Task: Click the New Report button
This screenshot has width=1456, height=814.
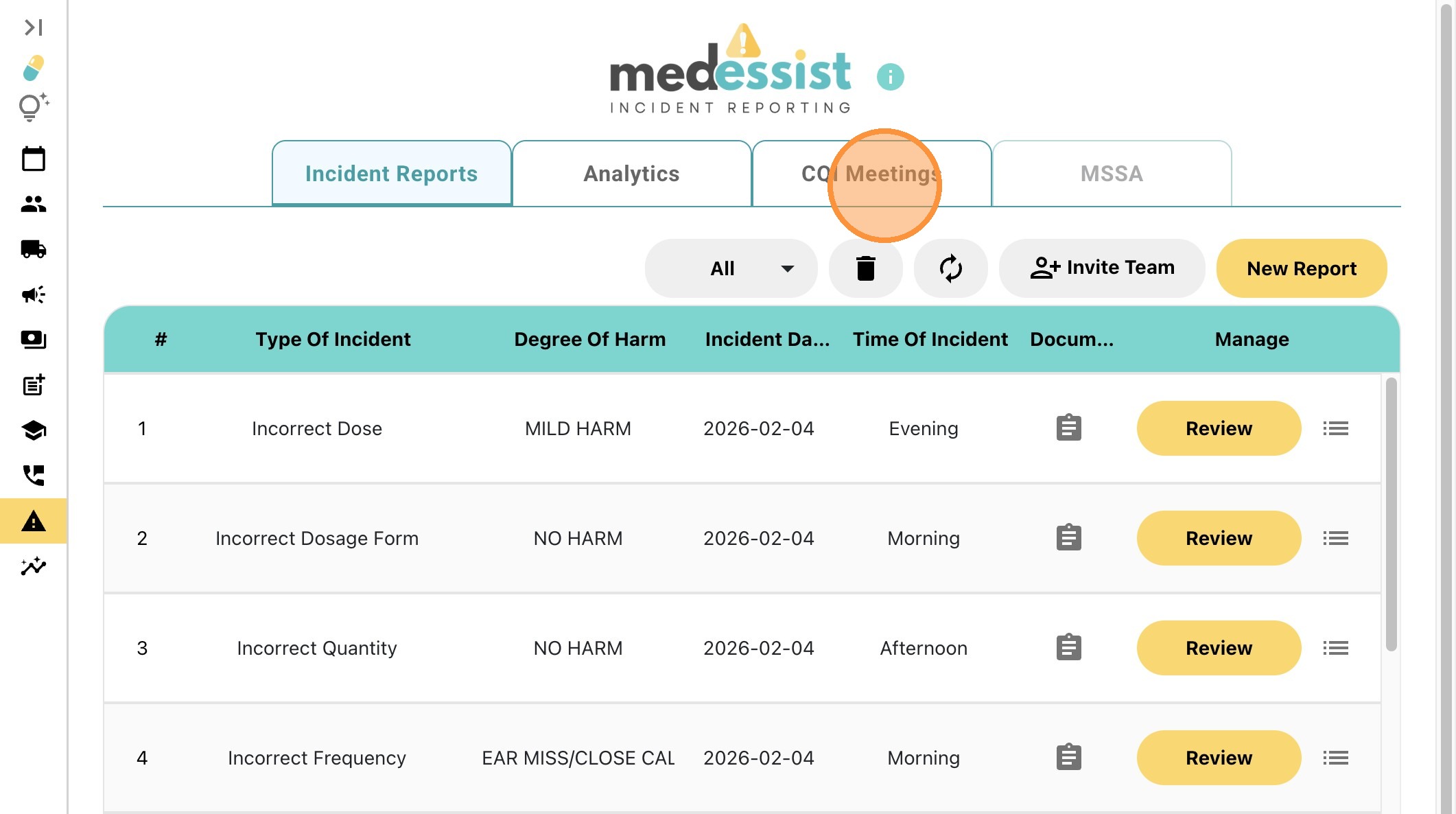Action: 1301,268
